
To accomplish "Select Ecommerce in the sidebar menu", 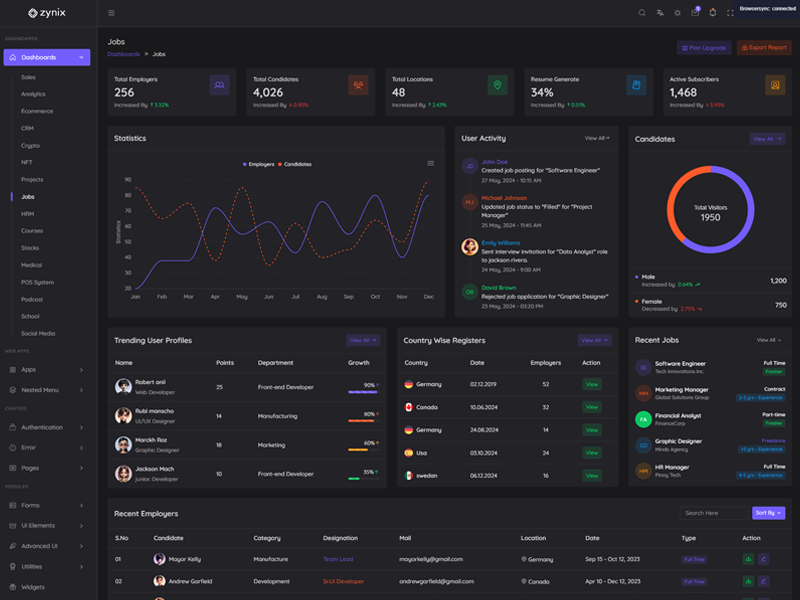I will point(37,111).
